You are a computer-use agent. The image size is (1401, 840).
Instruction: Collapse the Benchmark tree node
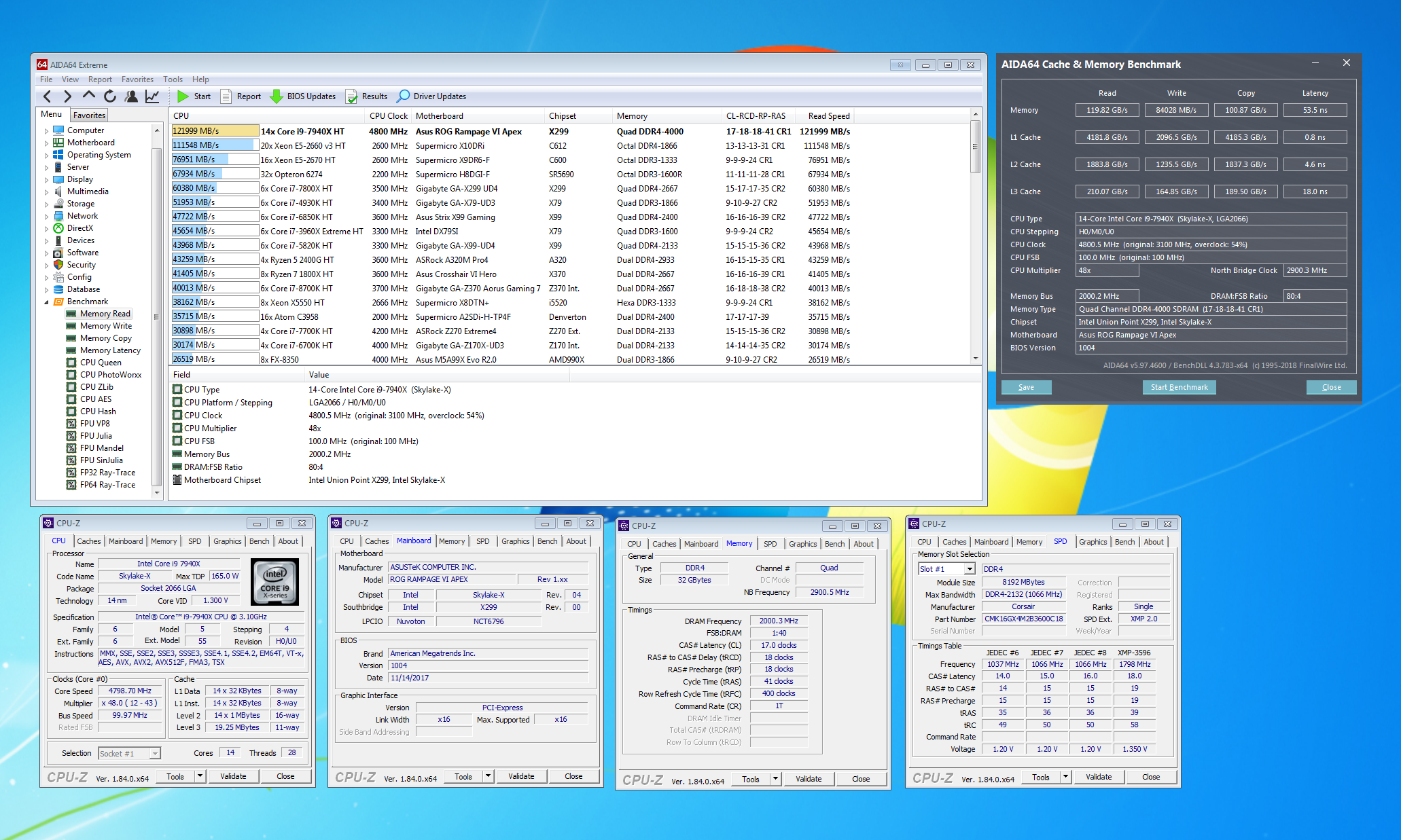[x=46, y=302]
